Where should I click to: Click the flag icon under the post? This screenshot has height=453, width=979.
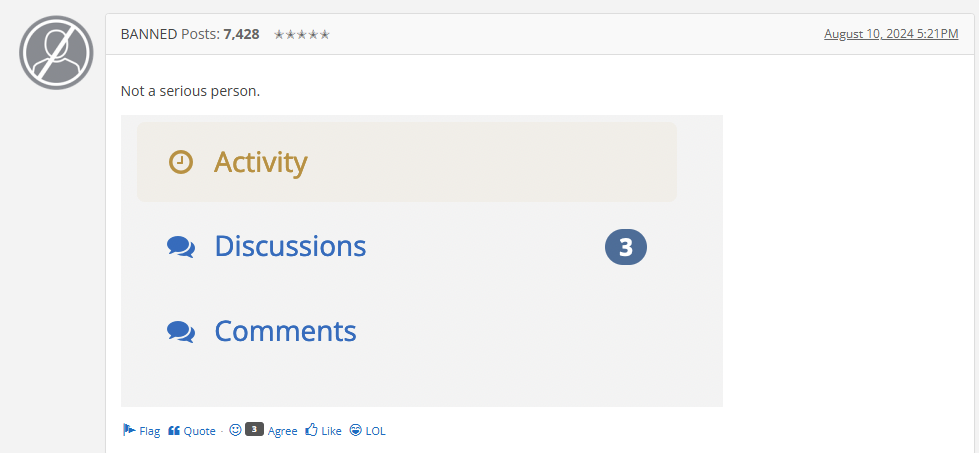[129, 430]
